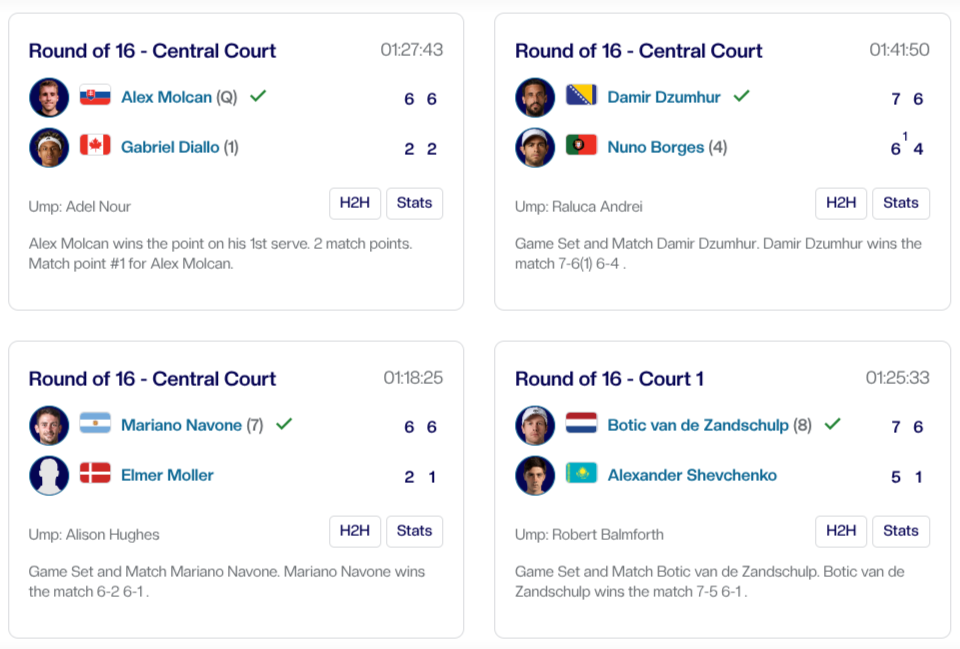
Task: Open Gabriel Diallo's player profile link
Action: pos(169,147)
